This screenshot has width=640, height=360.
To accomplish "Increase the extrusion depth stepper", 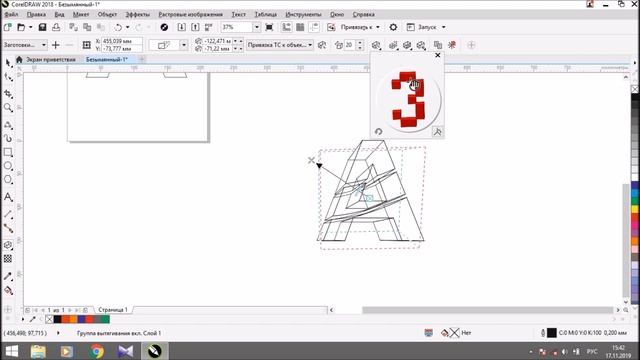I will tap(360, 42).
